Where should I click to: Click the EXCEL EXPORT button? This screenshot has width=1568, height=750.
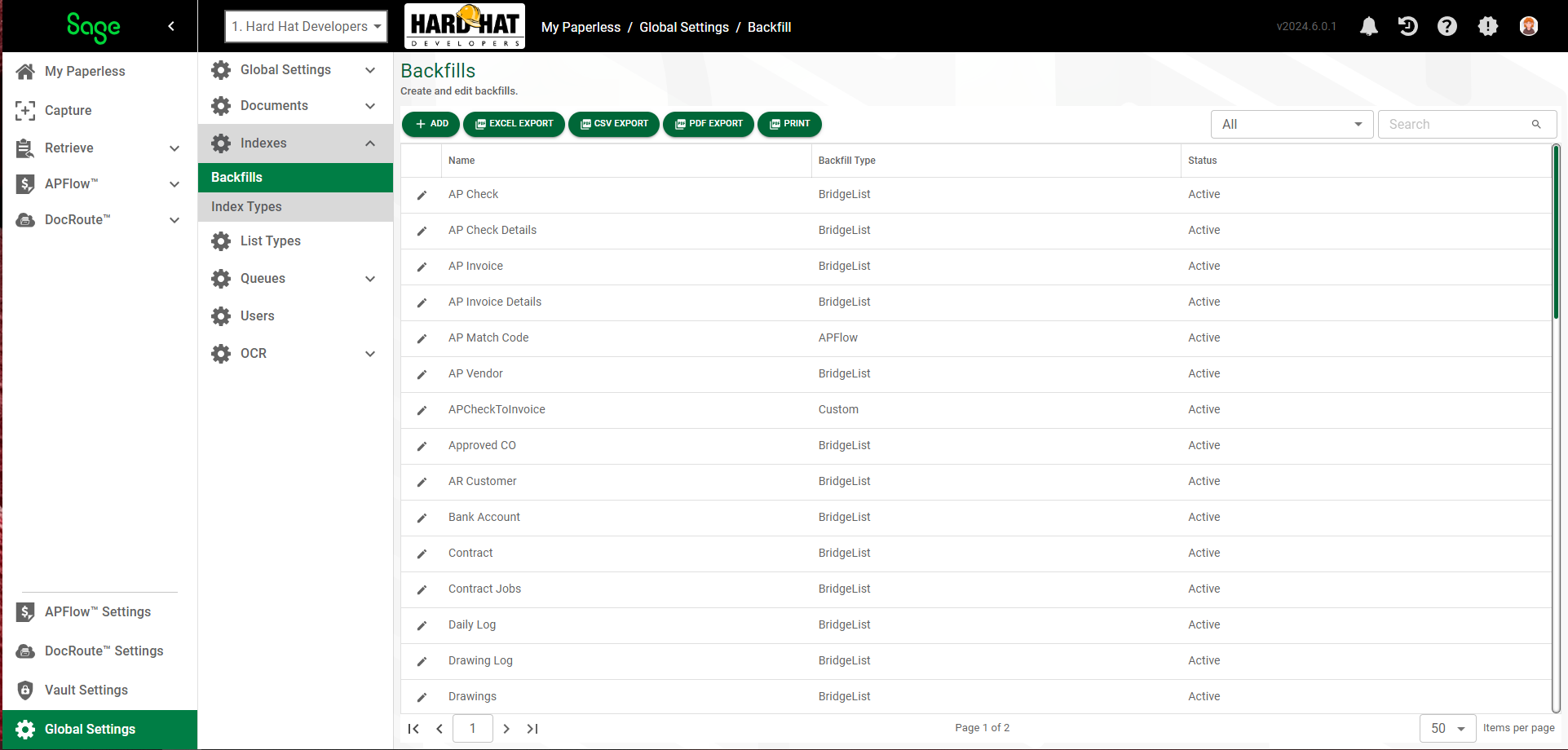tap(514, 124)
